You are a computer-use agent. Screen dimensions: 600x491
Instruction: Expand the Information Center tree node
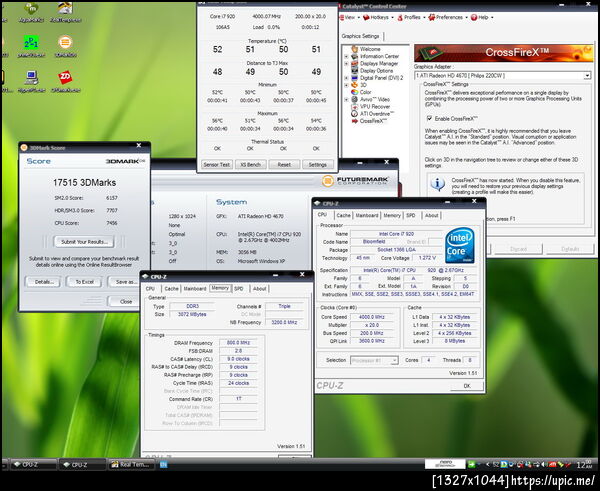point(346,56)
